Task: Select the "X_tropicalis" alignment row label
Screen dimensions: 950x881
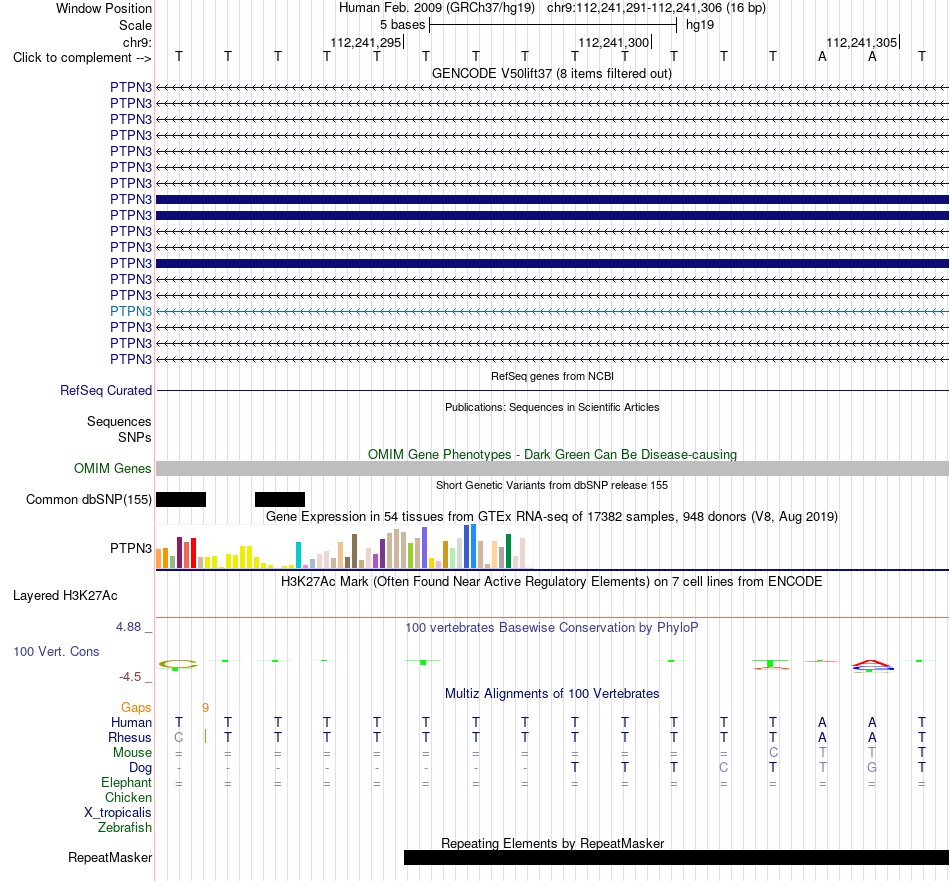Action: pyautogui.click(x=118, y=813)
